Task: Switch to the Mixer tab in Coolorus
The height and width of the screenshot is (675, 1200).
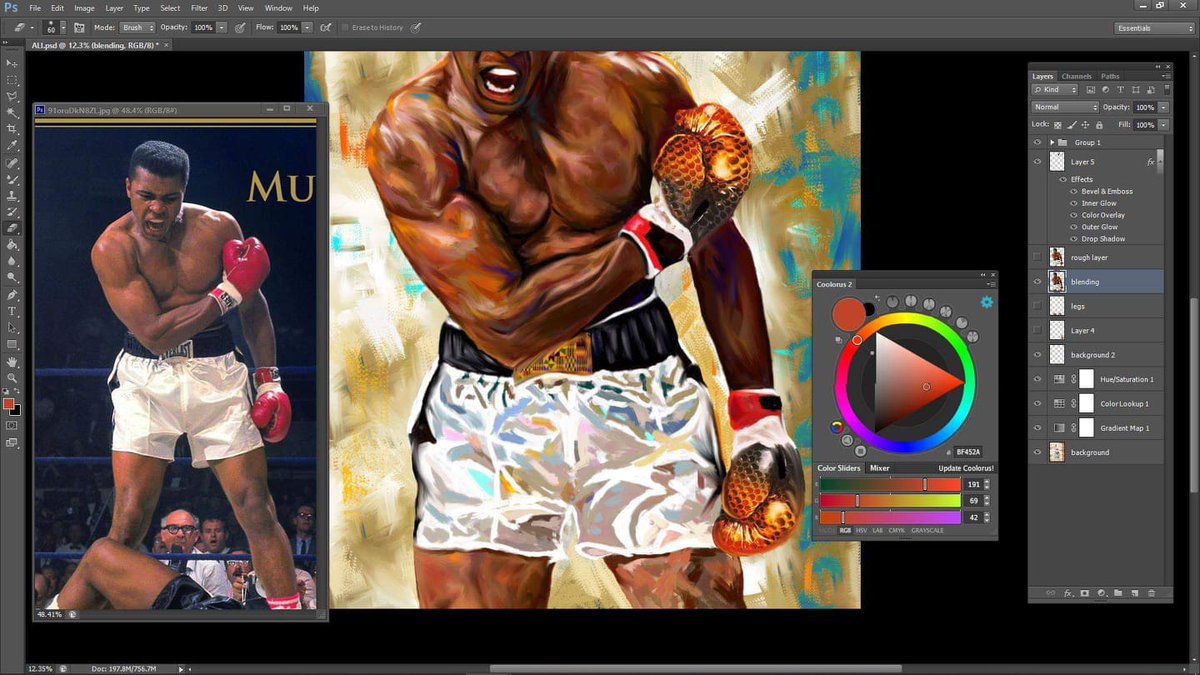Action: tap(879, 468)
